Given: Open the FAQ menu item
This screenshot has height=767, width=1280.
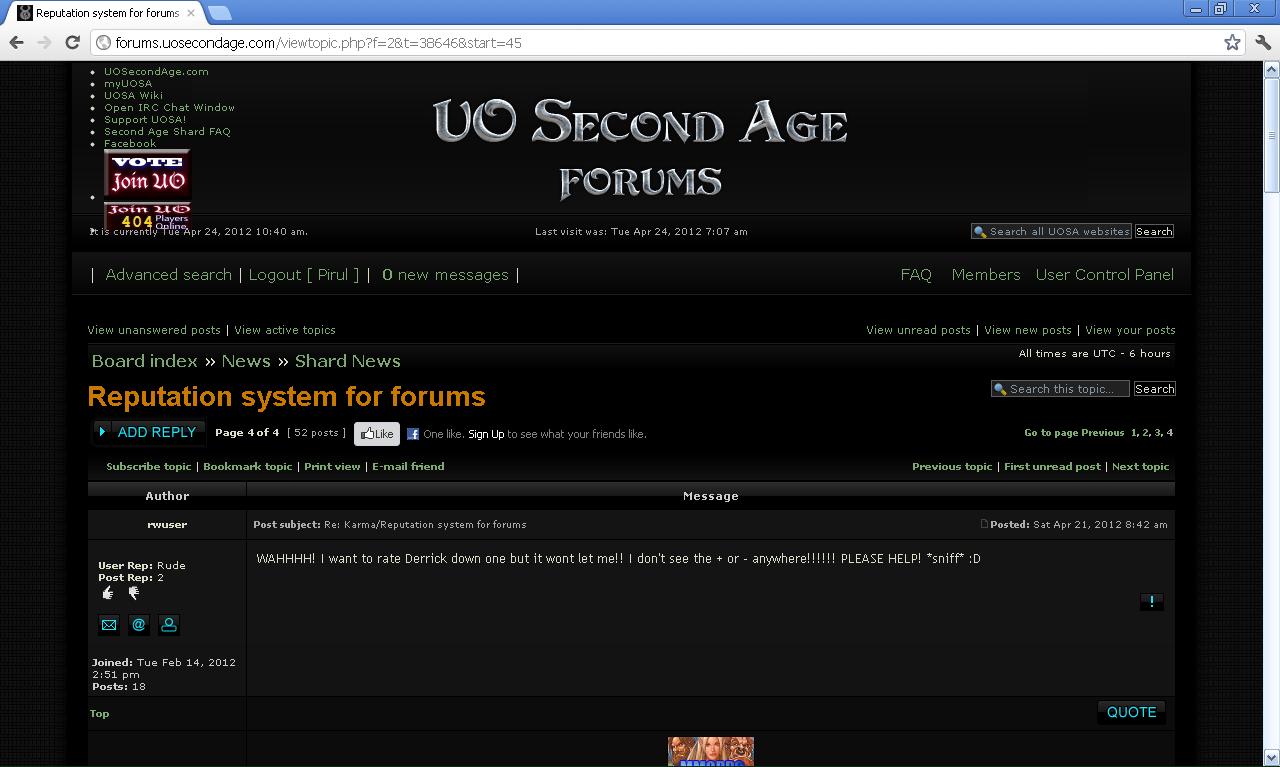Looking at the screenshot, I should (x=915, y=275).
